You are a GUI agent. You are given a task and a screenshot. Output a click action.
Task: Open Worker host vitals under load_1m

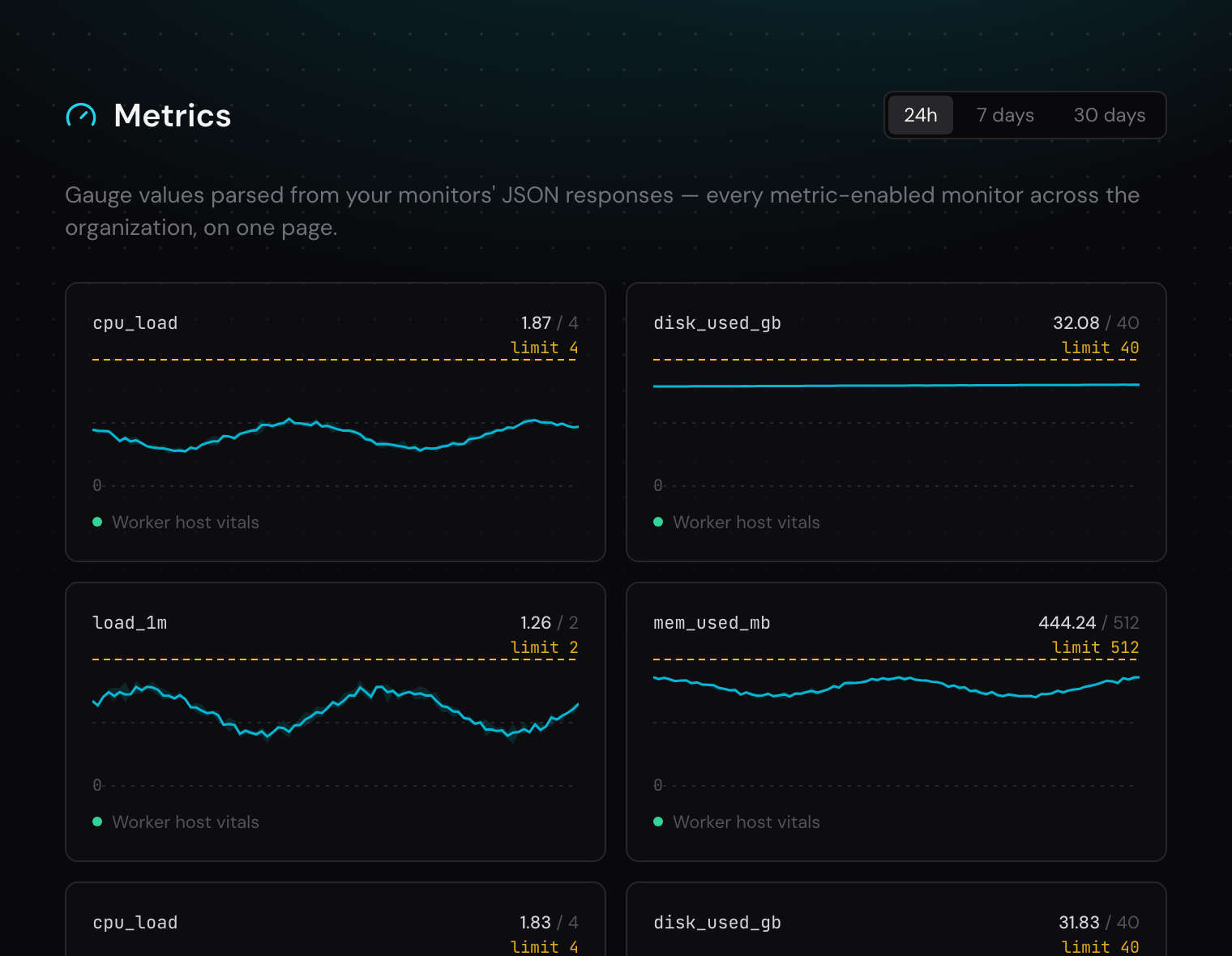coord(186,822)
